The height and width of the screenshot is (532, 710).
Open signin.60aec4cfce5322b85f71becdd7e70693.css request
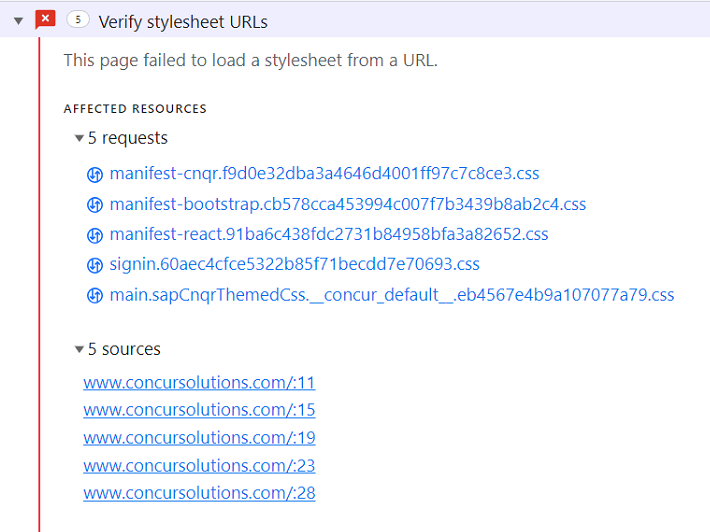coord(294,265)
